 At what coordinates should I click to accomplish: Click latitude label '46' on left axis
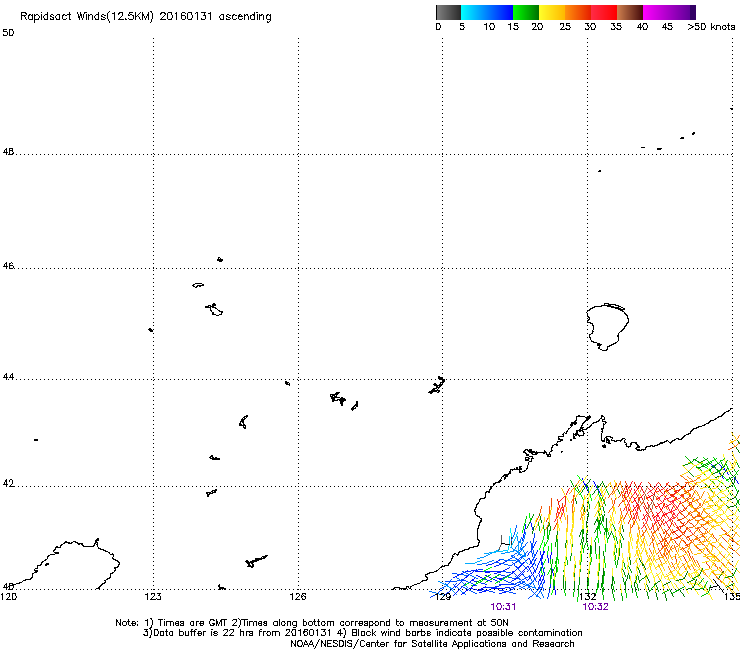pyautogui.click(x=8, y=266)
